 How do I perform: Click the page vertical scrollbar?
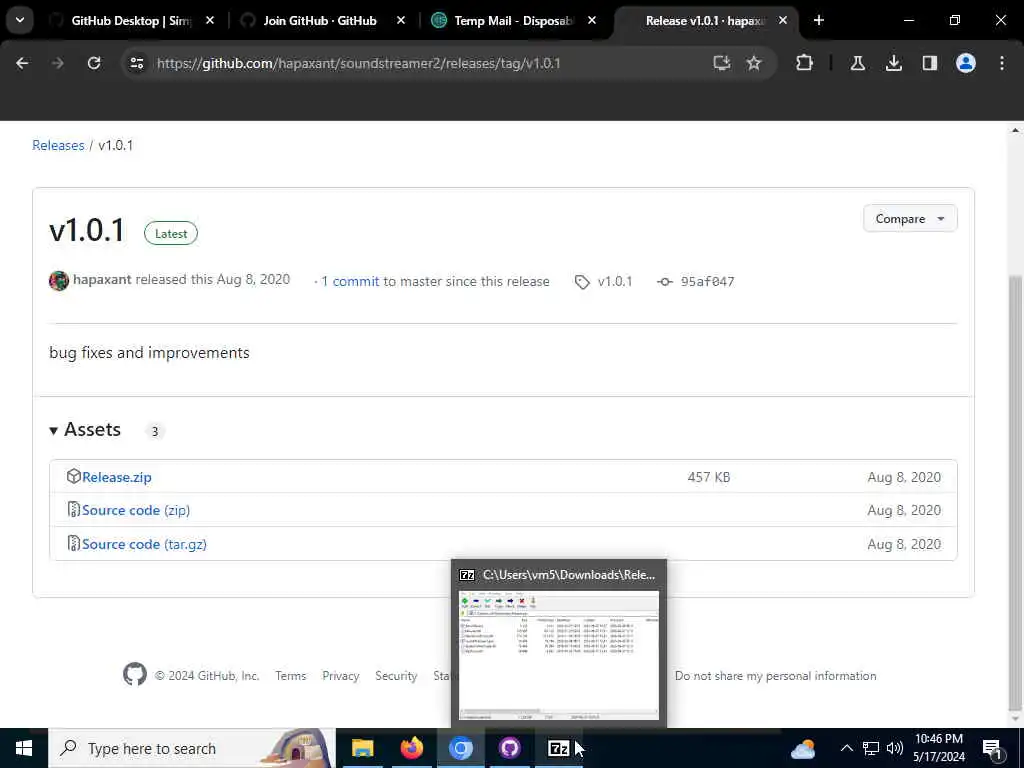pyautogui.click(x=1014, y=493)
